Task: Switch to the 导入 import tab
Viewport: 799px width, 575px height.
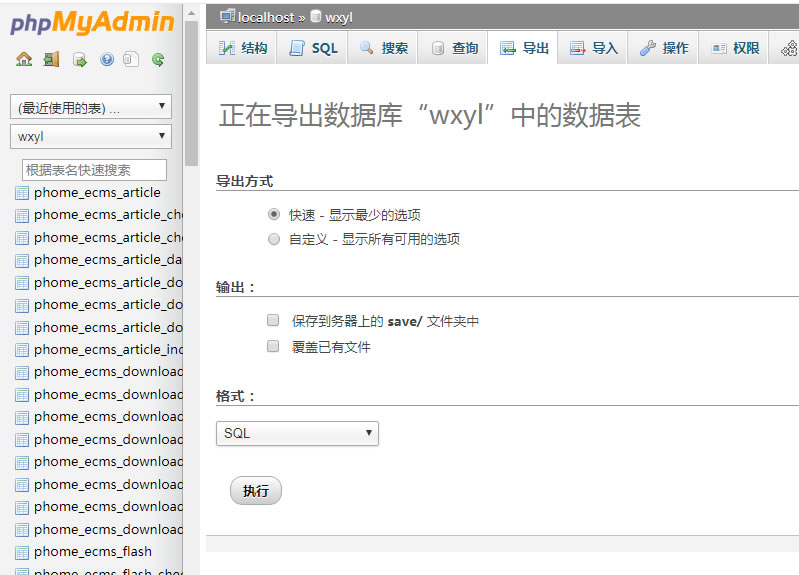Action: [593, 48]
